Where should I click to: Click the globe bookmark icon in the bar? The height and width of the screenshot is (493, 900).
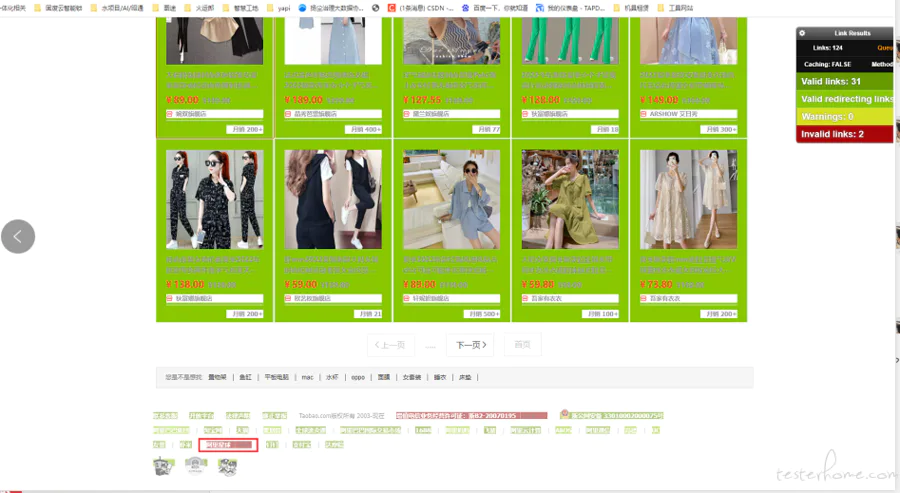[x=376, y=8]
